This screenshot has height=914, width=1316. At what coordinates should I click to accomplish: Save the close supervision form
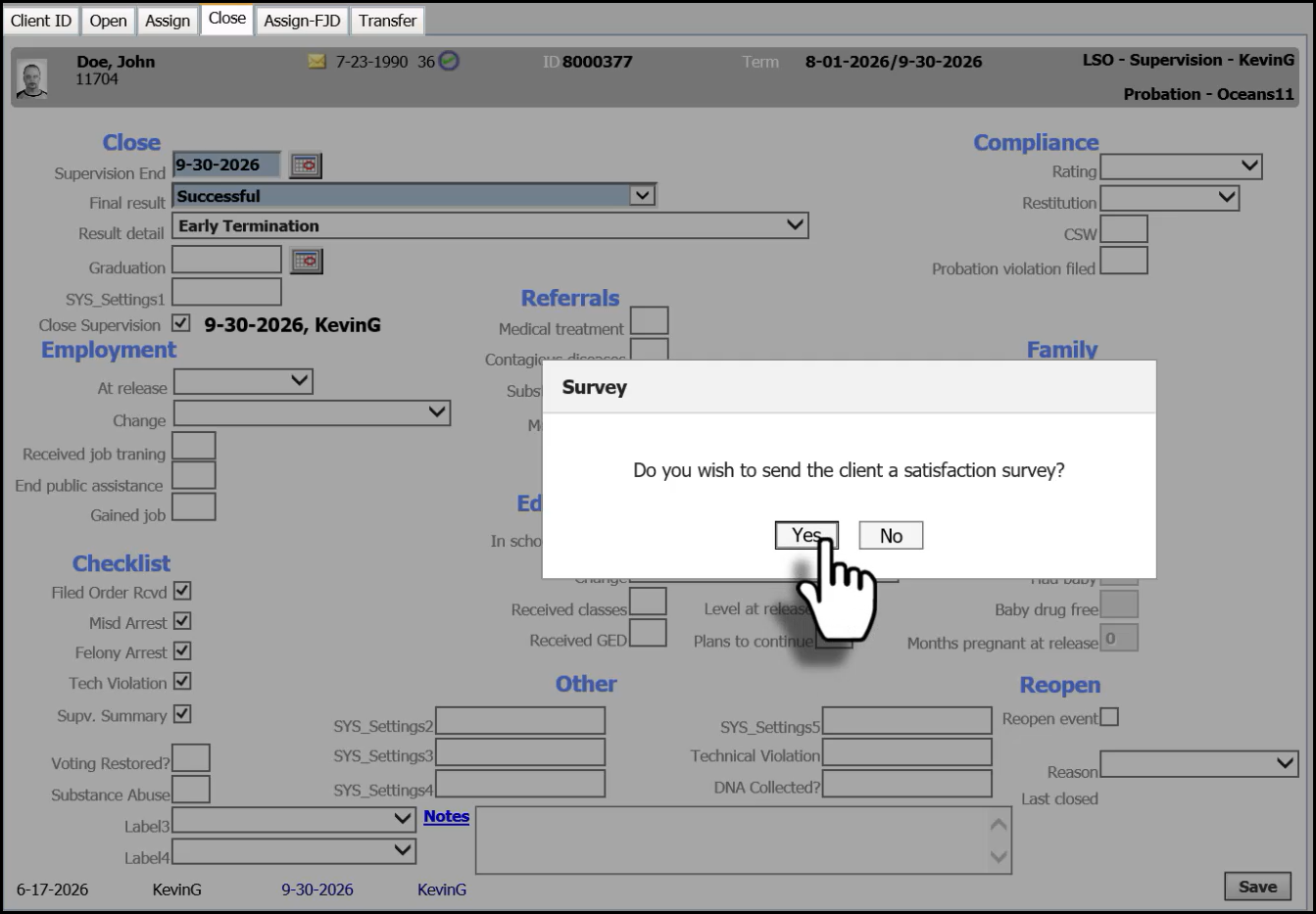point(1257,886)
